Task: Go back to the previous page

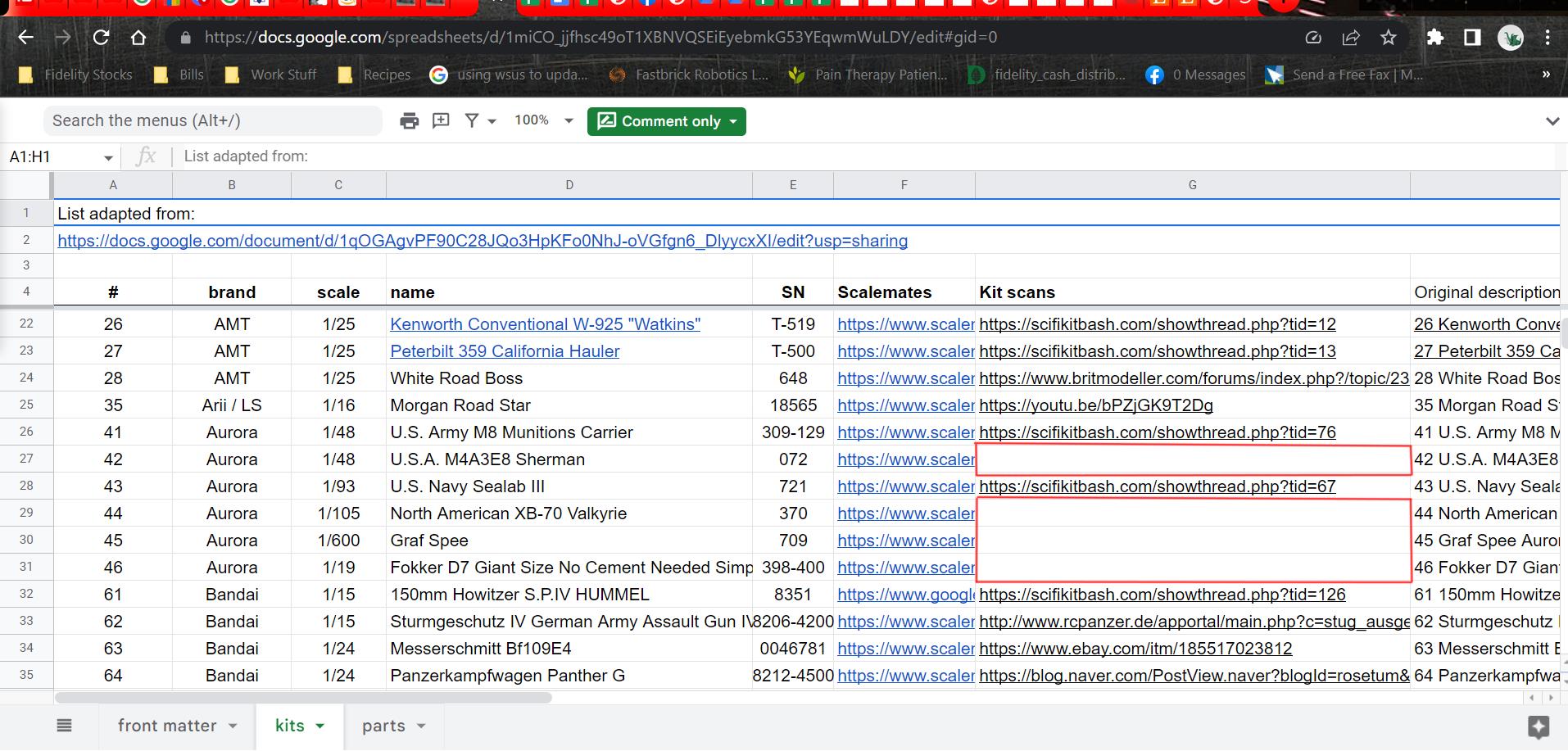Action: pyautogui.click(x=26, y=38)
